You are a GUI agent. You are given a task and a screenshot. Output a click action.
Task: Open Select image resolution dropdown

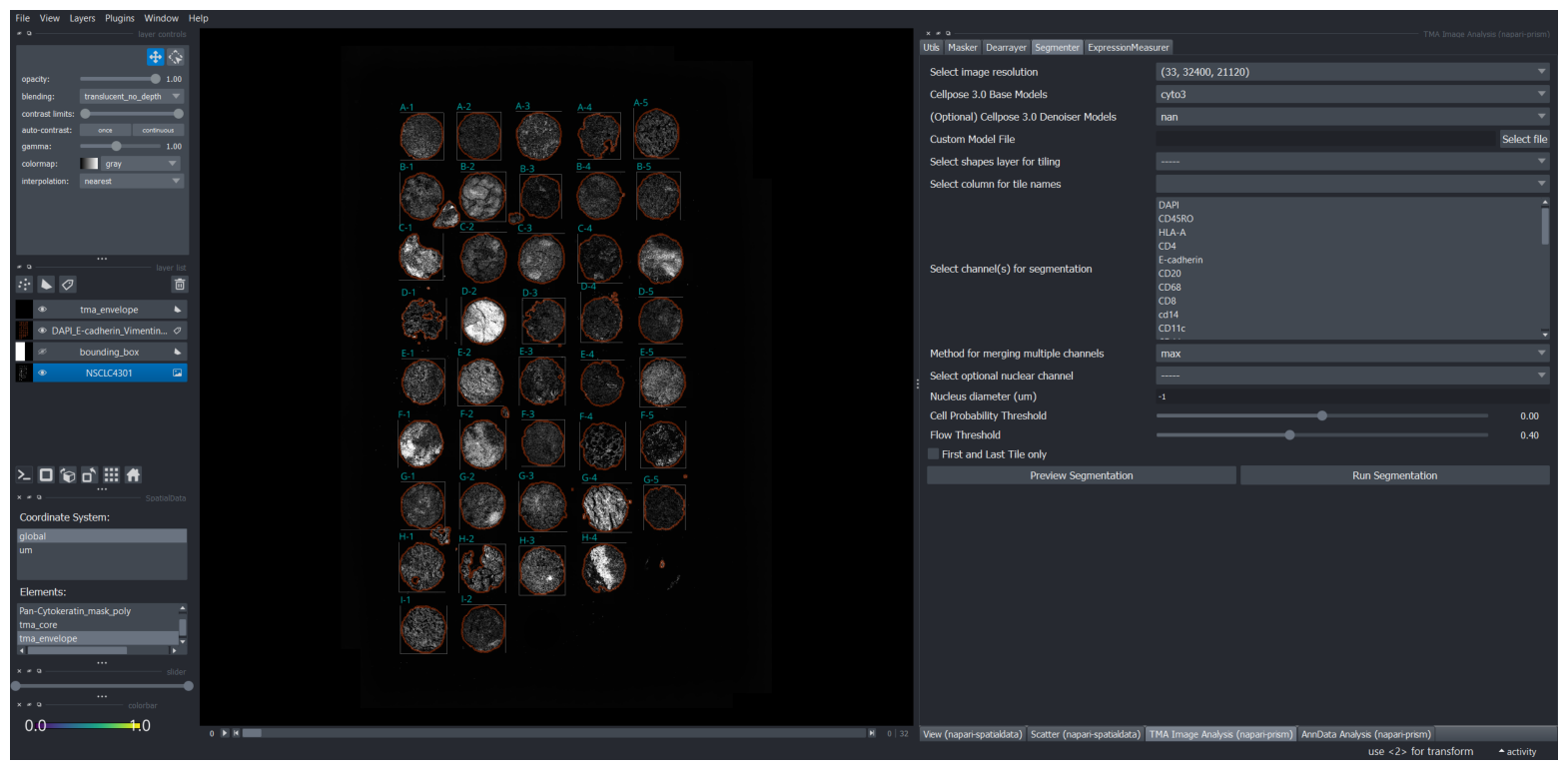pos(1352,72)
